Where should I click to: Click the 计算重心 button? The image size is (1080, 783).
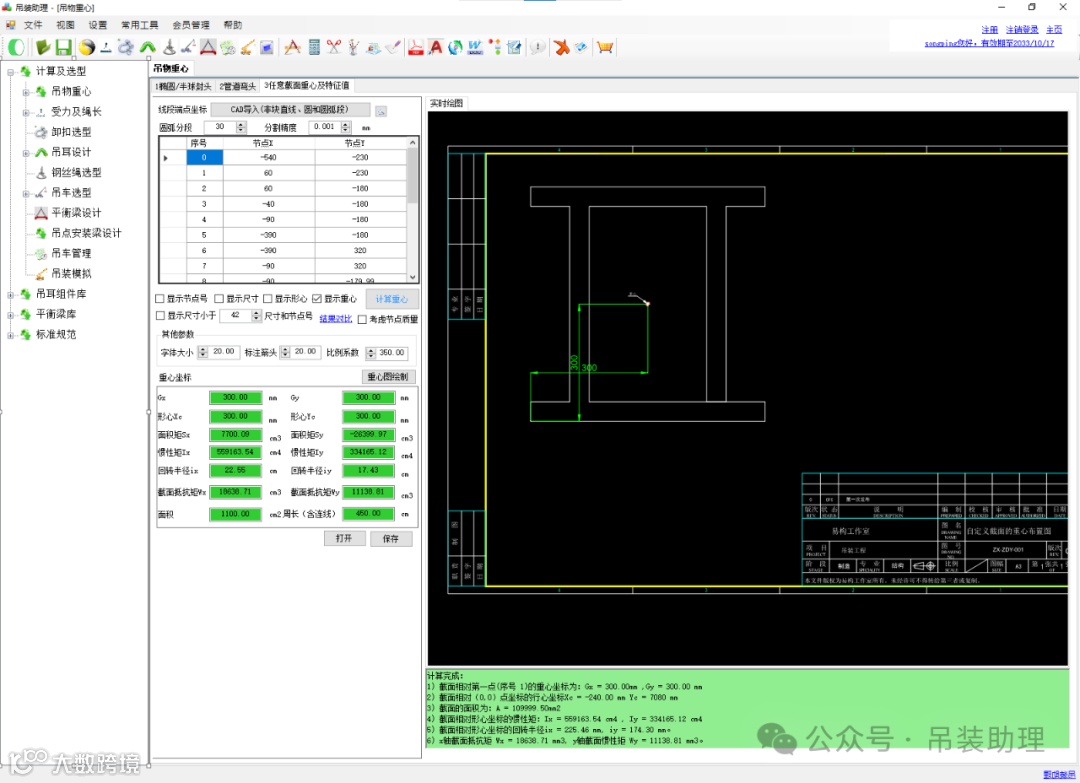point(391,299)
